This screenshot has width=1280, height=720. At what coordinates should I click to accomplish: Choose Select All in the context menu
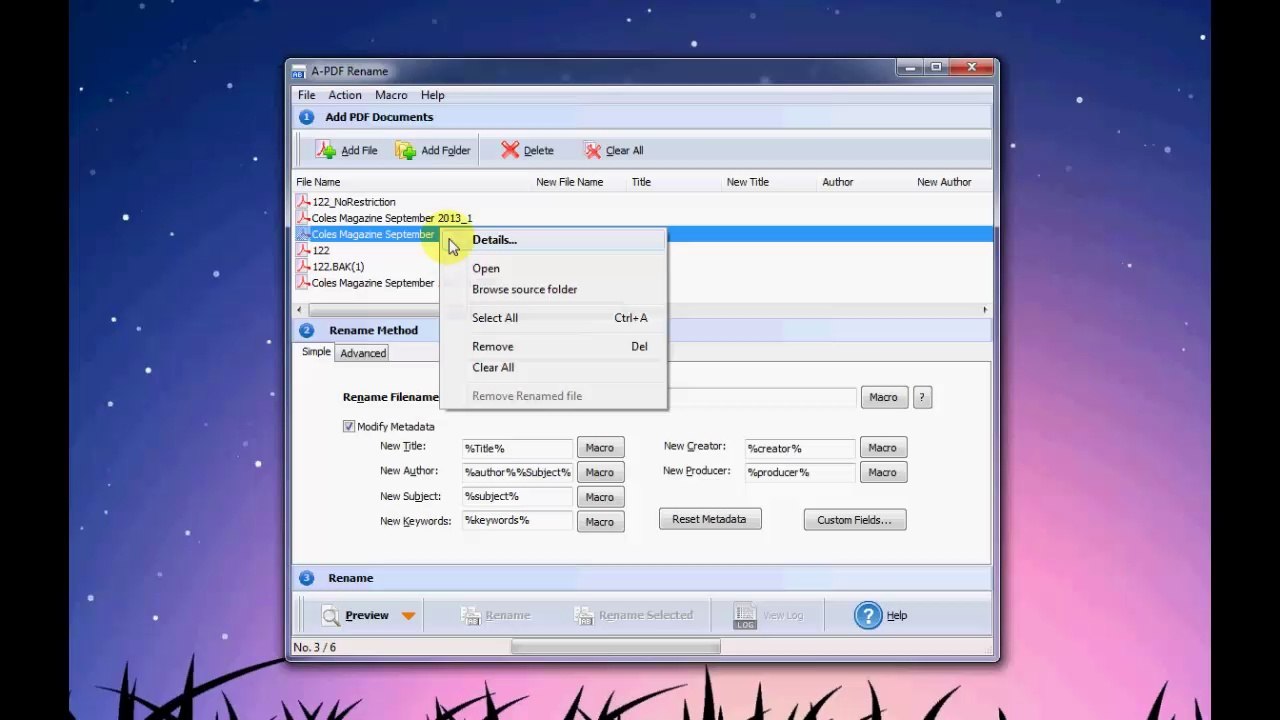click(x=553, y=318)
